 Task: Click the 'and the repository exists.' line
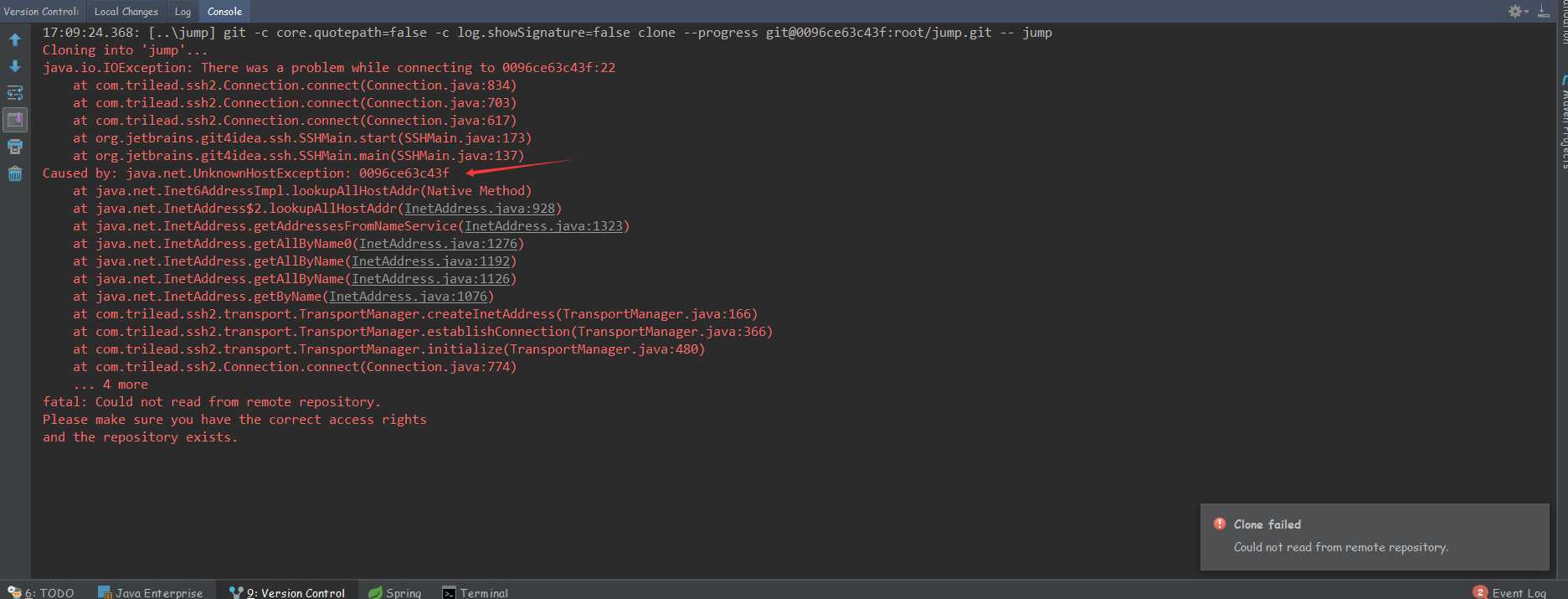pos(140,437)
